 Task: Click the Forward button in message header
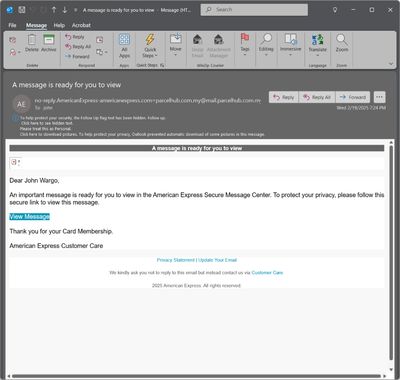pos(353,97)
